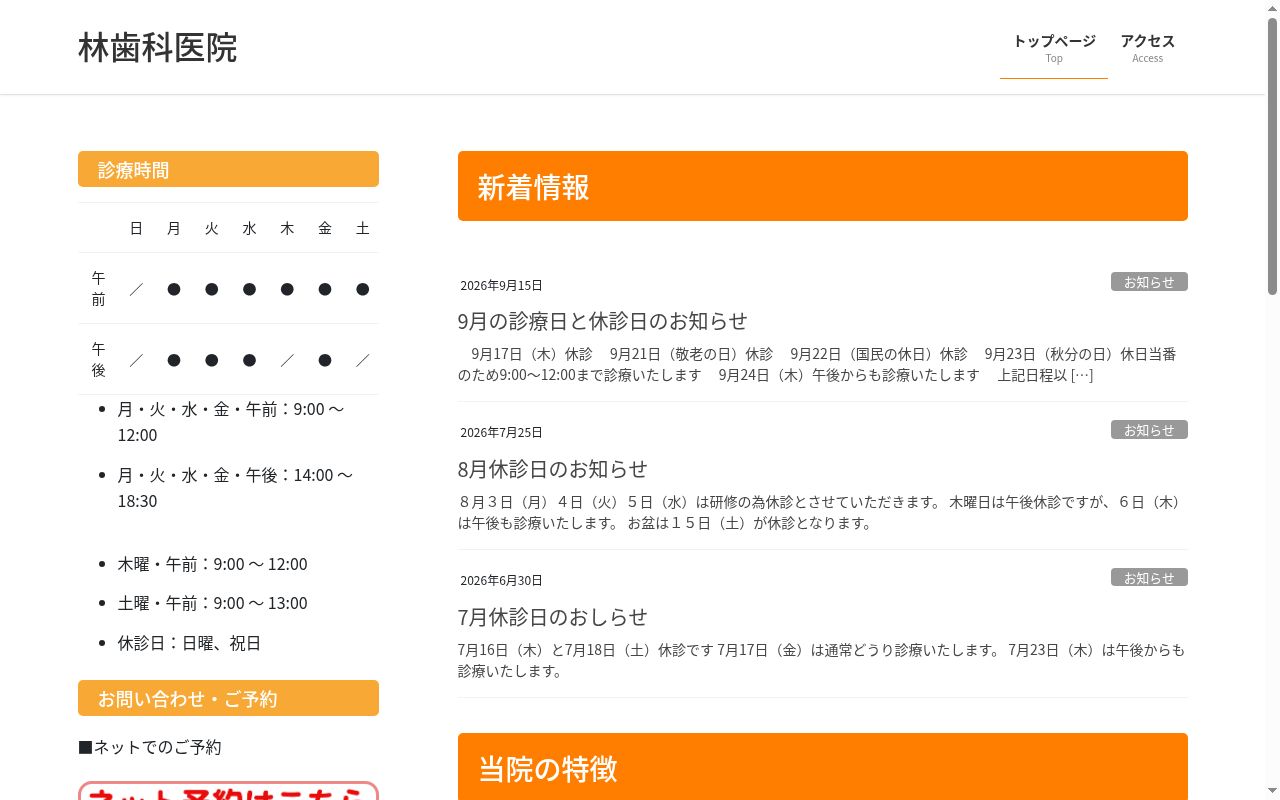Click the 午前 row label in the schedule
The width and height of the screenshot is (1280, 800).
click(x=98, y=288)
